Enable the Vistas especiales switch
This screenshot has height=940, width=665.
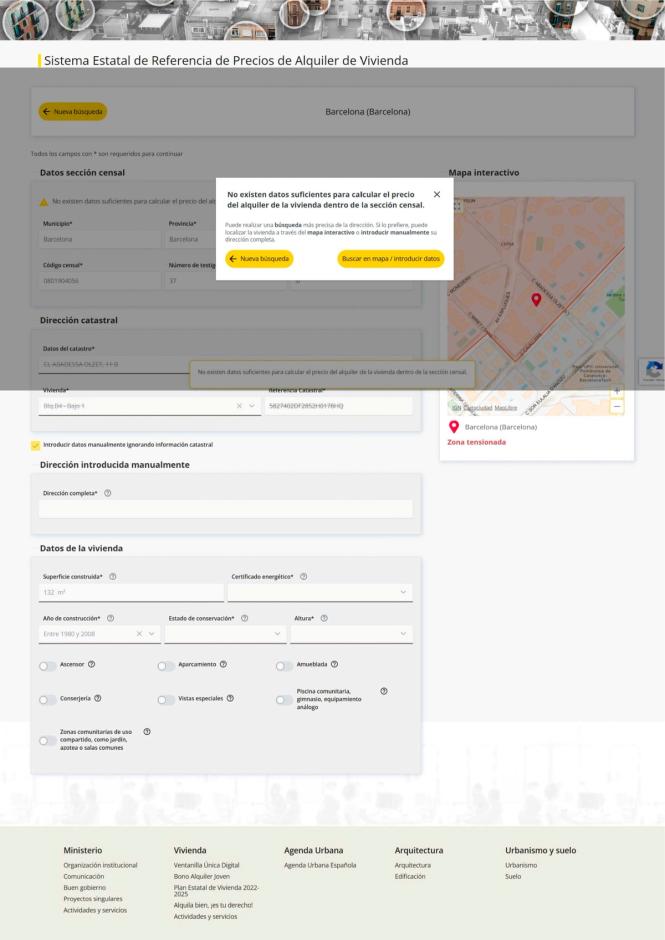tap(166, 700)
